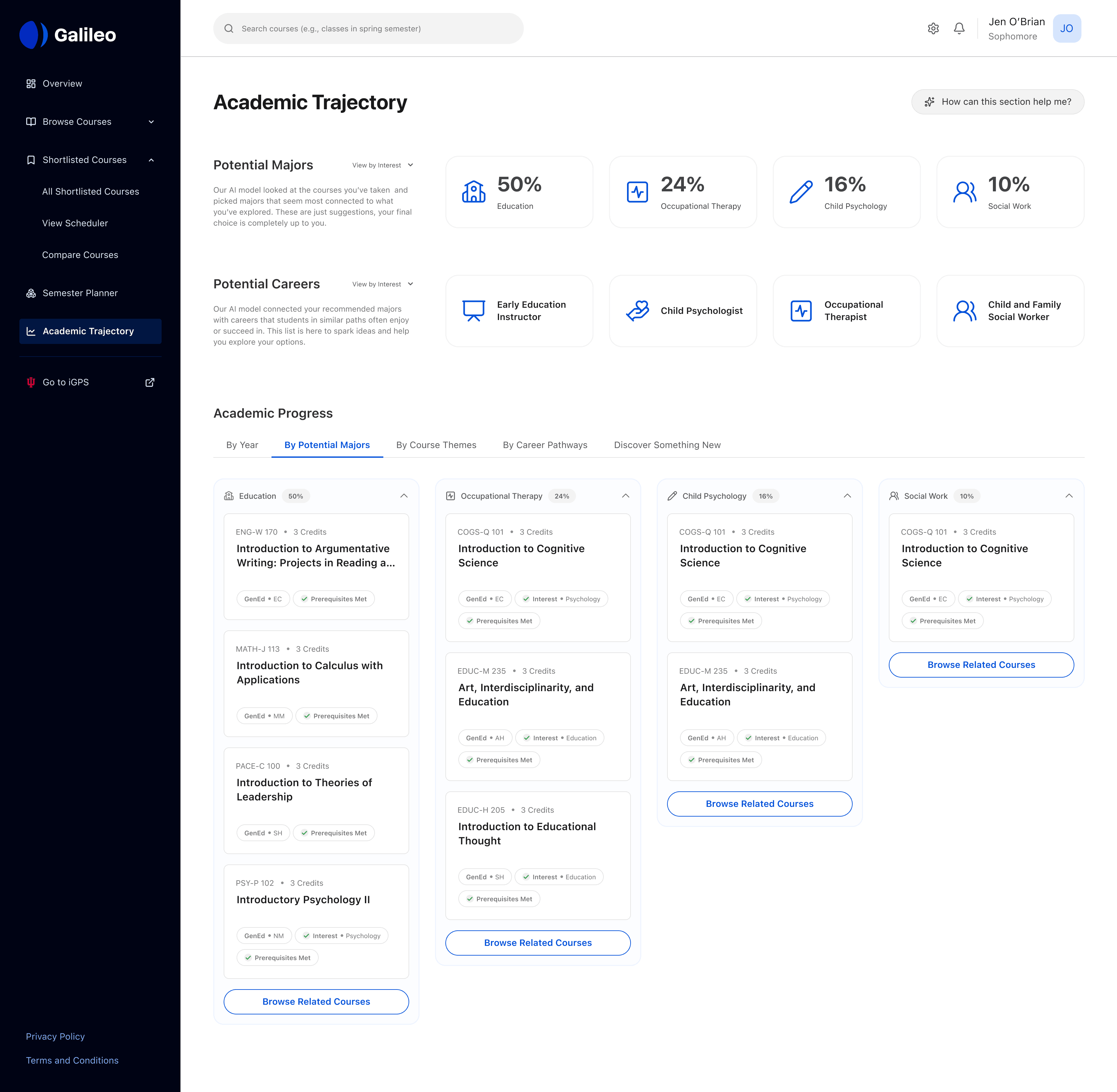1117x1092 pixels.
Task: Open the Go to iGPS external link icon
Action: pos(150,382)
